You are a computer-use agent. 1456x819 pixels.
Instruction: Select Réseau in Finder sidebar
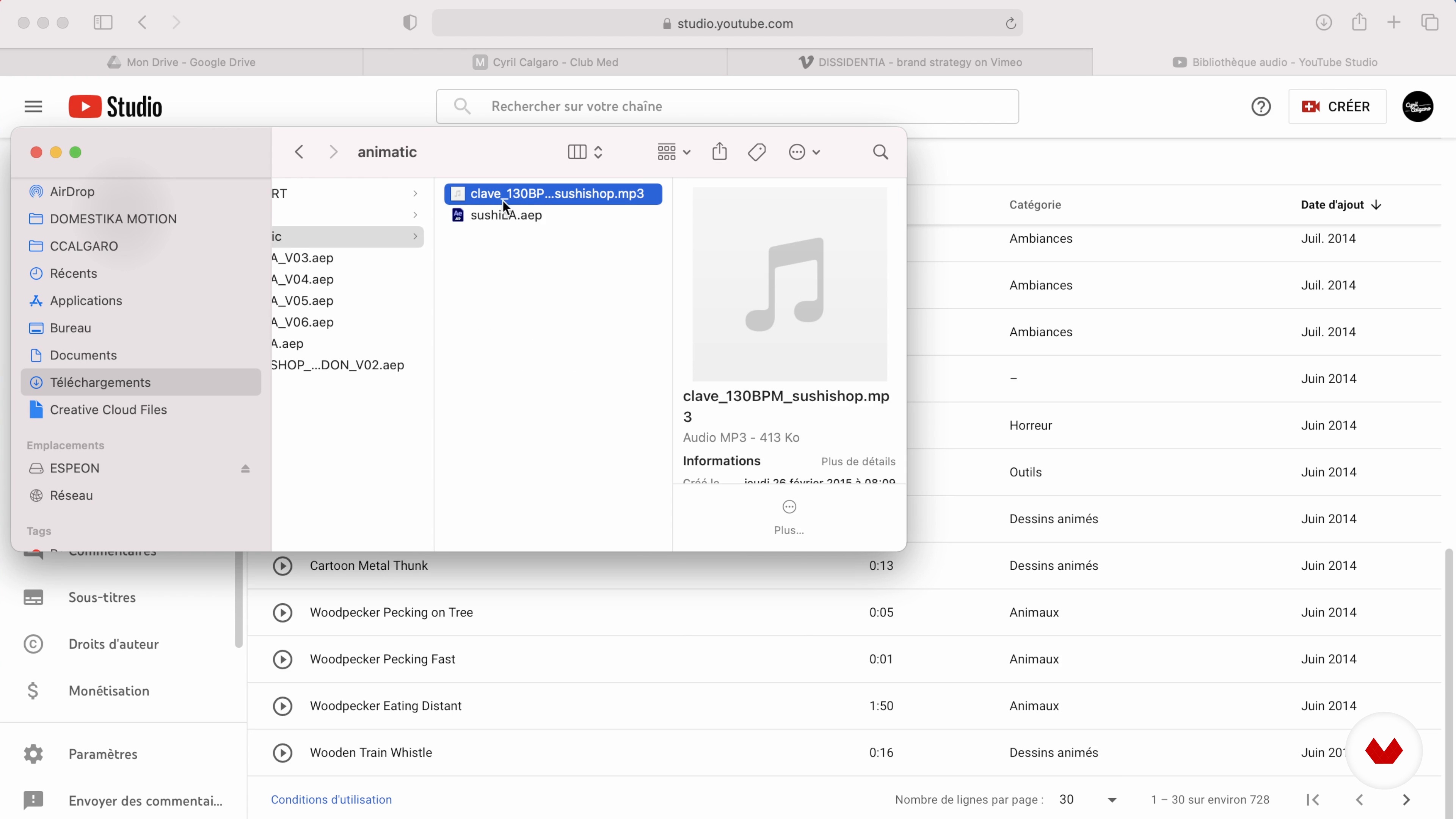141,496
